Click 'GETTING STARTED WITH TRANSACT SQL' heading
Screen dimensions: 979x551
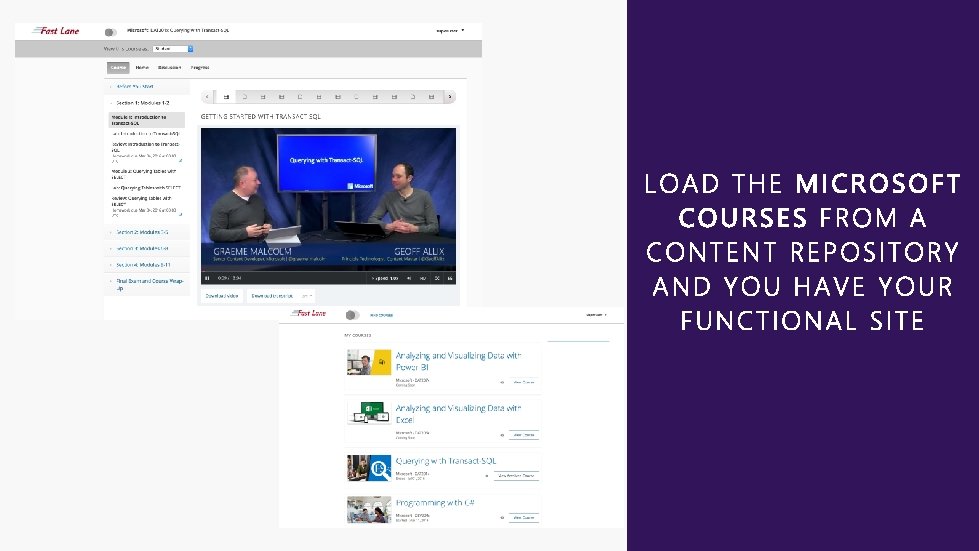(260, 117)
